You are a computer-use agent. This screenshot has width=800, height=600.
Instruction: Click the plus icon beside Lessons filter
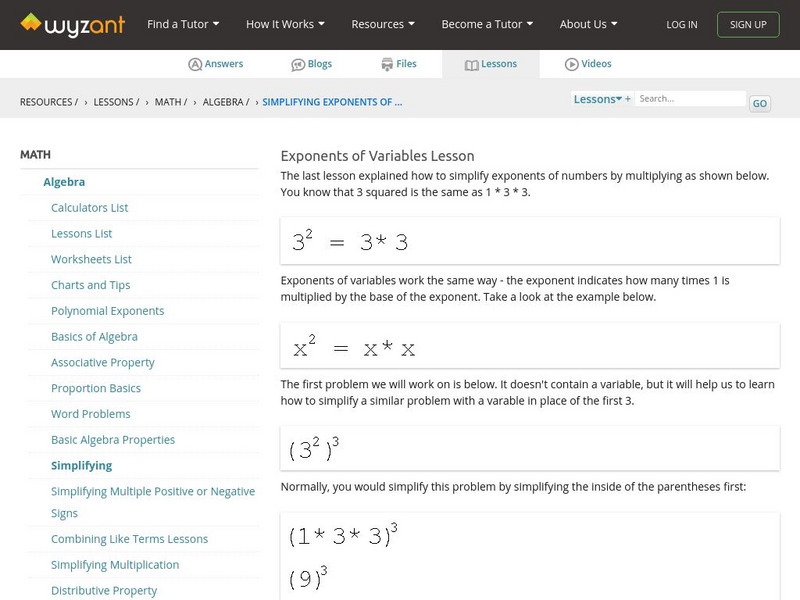[x=628, y=99]
